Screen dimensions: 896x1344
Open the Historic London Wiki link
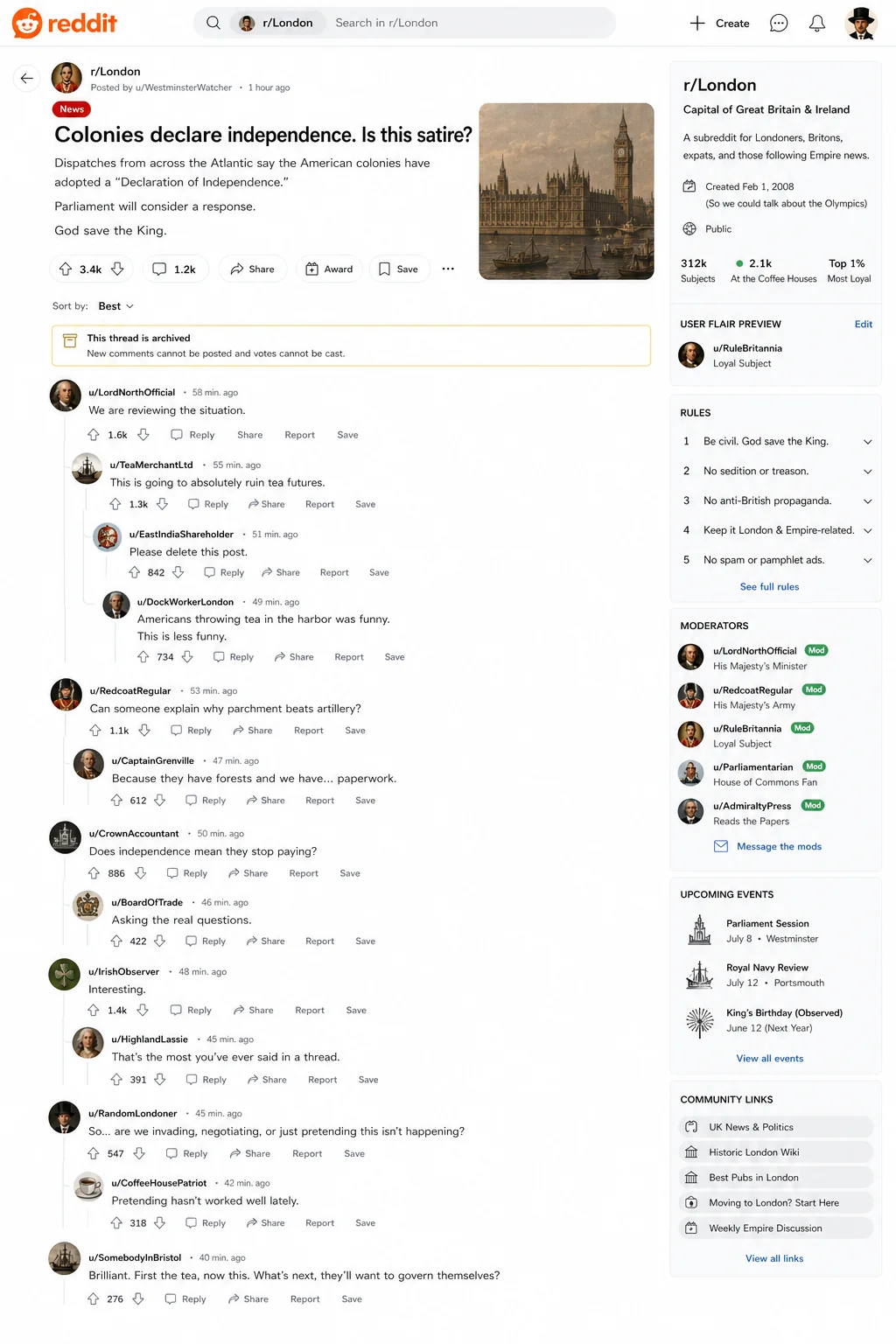point(776,1152)
